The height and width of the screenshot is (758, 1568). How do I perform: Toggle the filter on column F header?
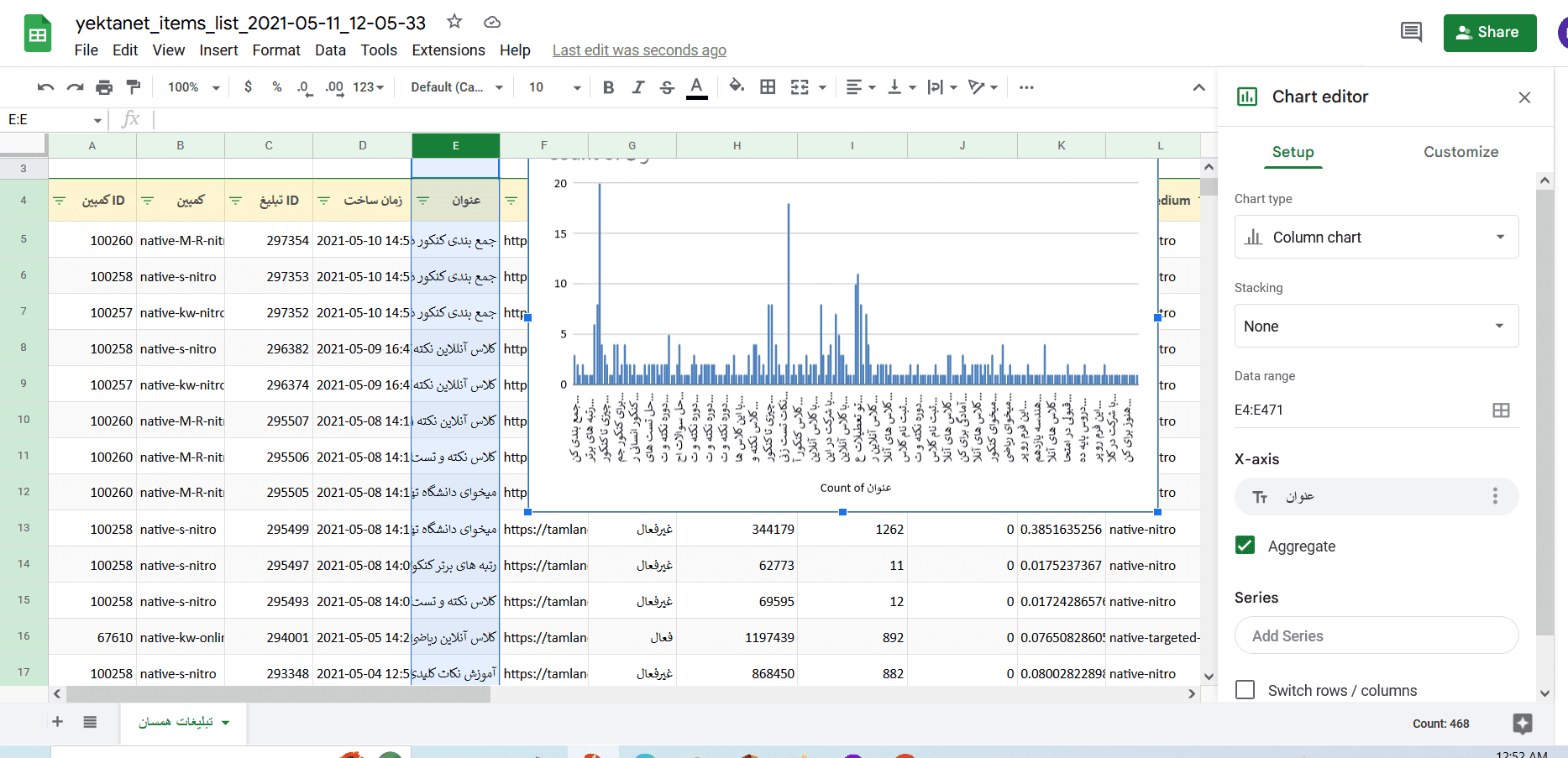(511, 201)
